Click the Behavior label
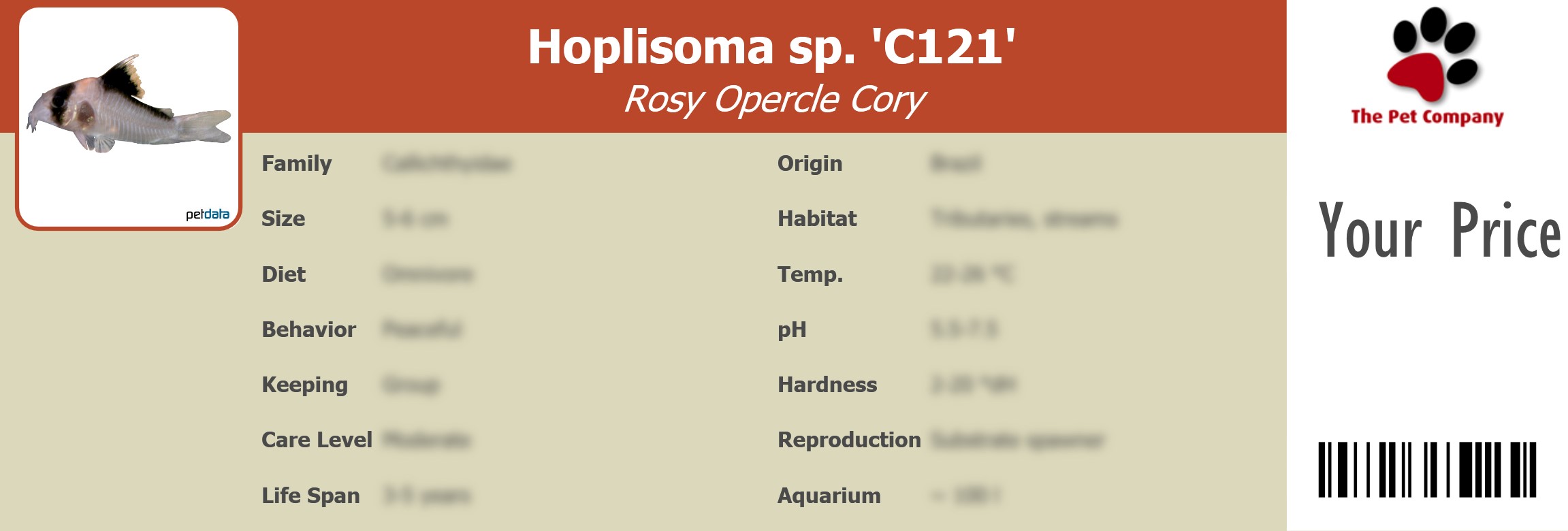This screenshot has height=531, width=1568. click(308, 329)
